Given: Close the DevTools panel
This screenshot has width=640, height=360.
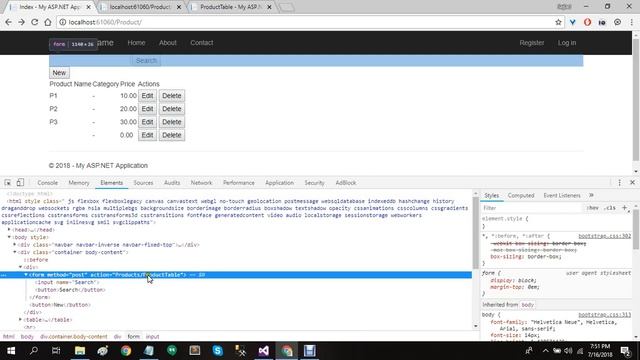Looking at the screenshot, I should pyautogui.click(x=632, y=182).
